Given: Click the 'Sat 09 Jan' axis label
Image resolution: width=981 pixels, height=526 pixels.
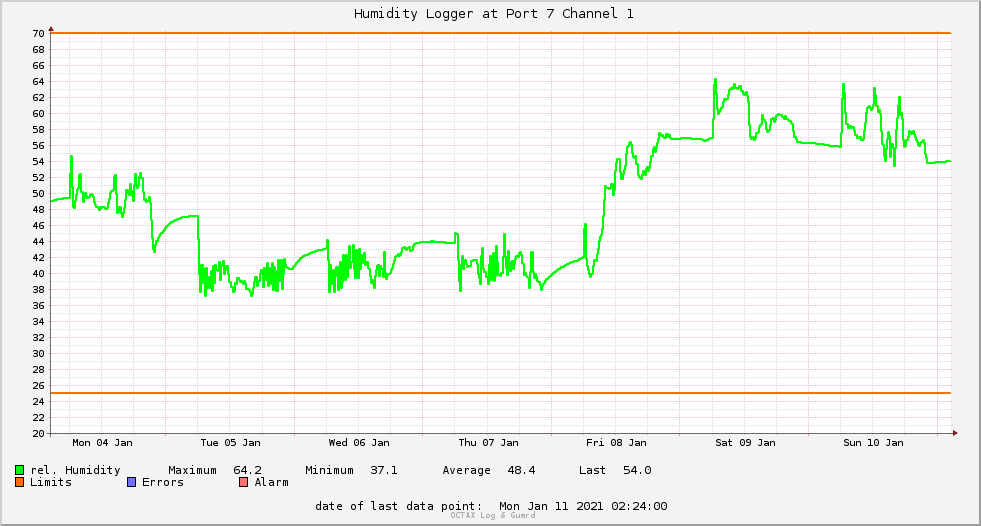Looking at the screenshot, I should coord(745,443).
